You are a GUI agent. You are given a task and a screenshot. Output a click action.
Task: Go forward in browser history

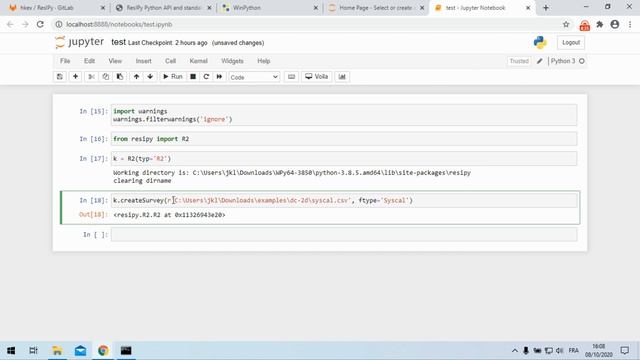coord(25,24)
